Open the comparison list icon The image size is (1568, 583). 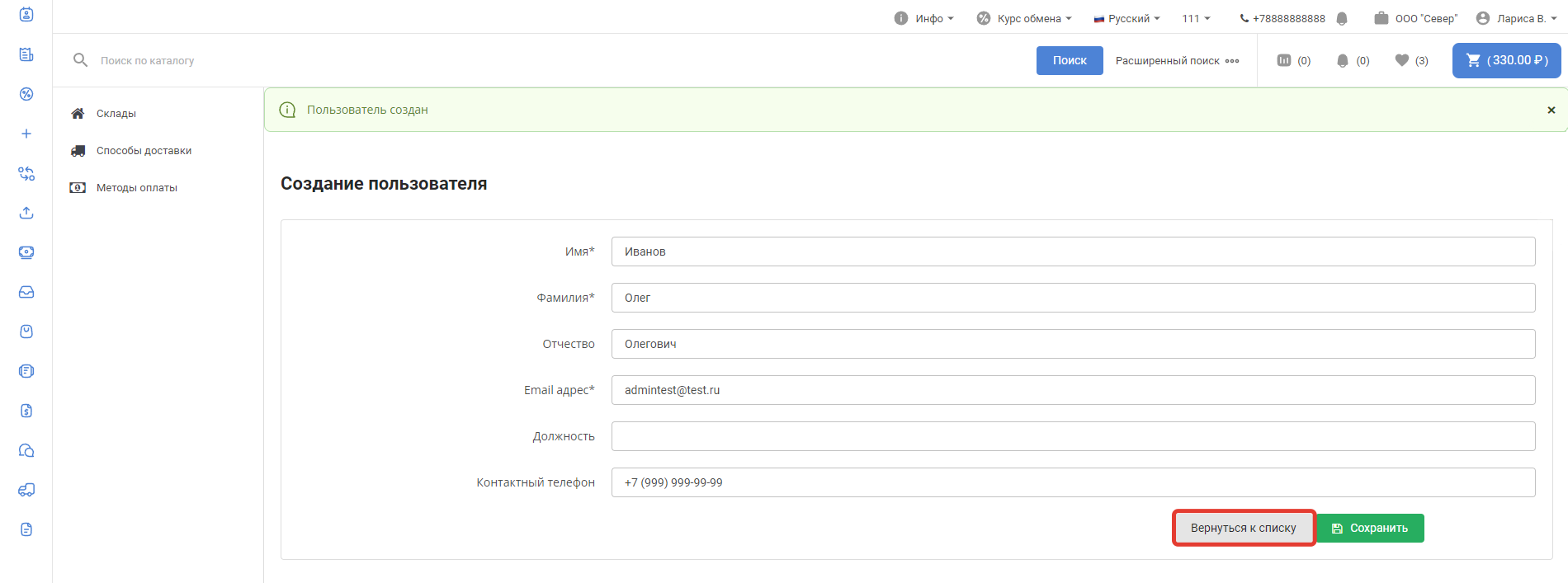coord(1284,60)
